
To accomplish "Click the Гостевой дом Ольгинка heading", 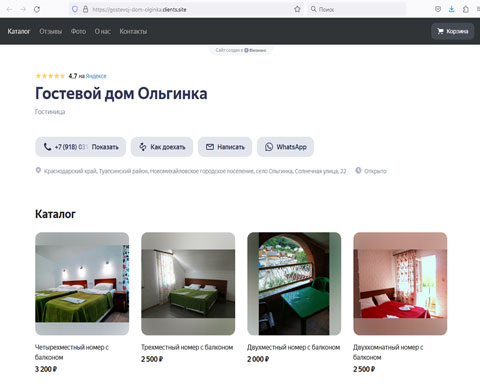I will (121, 94).
